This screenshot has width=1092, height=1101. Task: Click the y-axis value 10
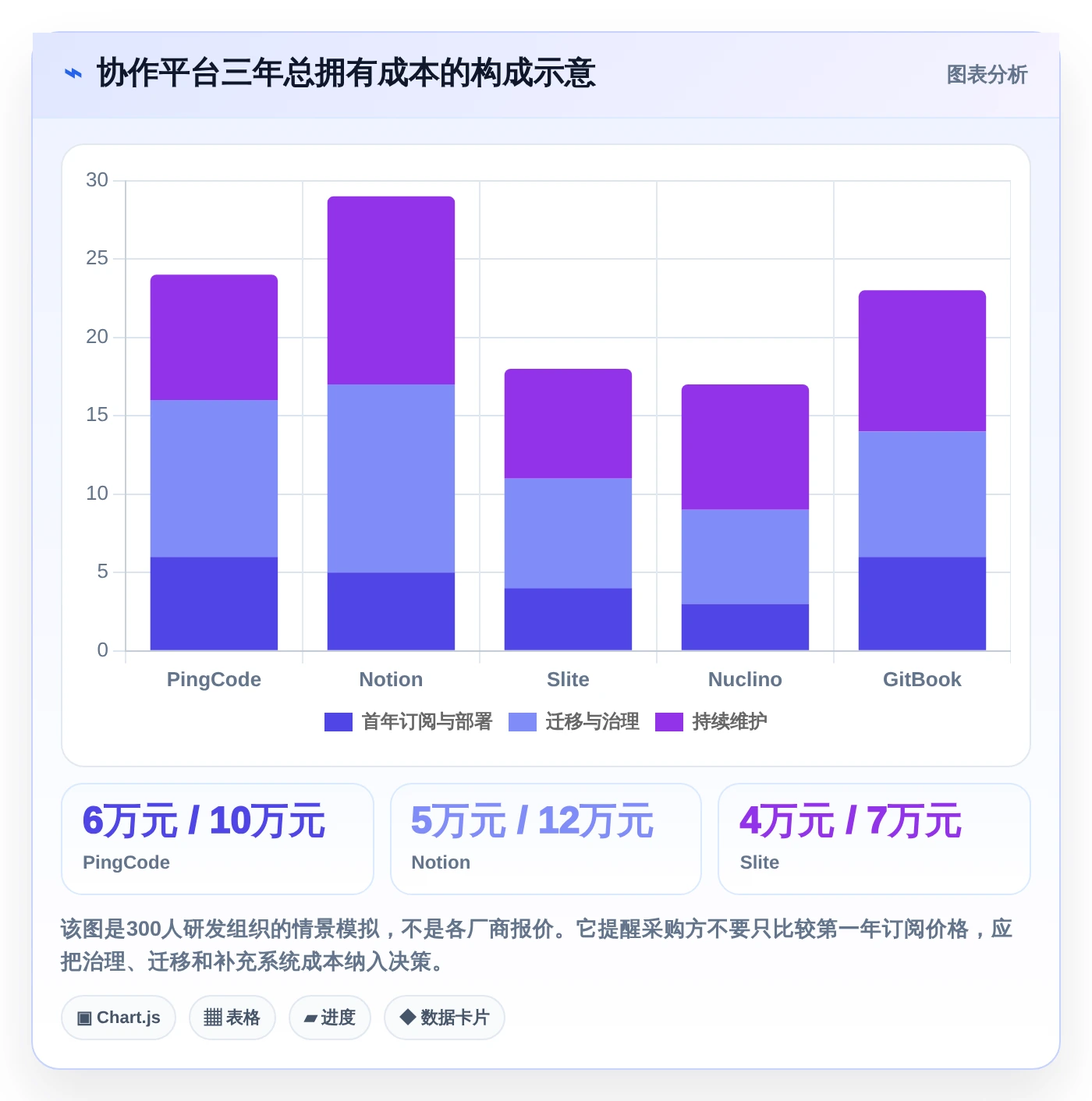[x=97, y=494]
